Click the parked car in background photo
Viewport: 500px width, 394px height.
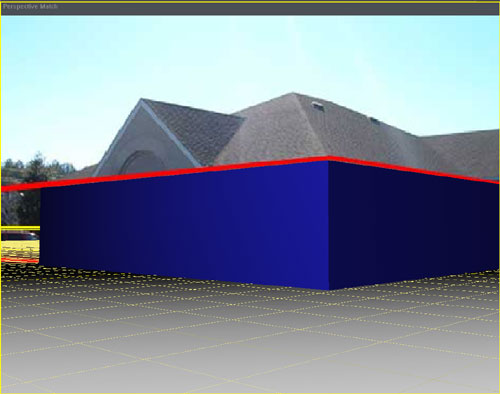pos(20,236)
